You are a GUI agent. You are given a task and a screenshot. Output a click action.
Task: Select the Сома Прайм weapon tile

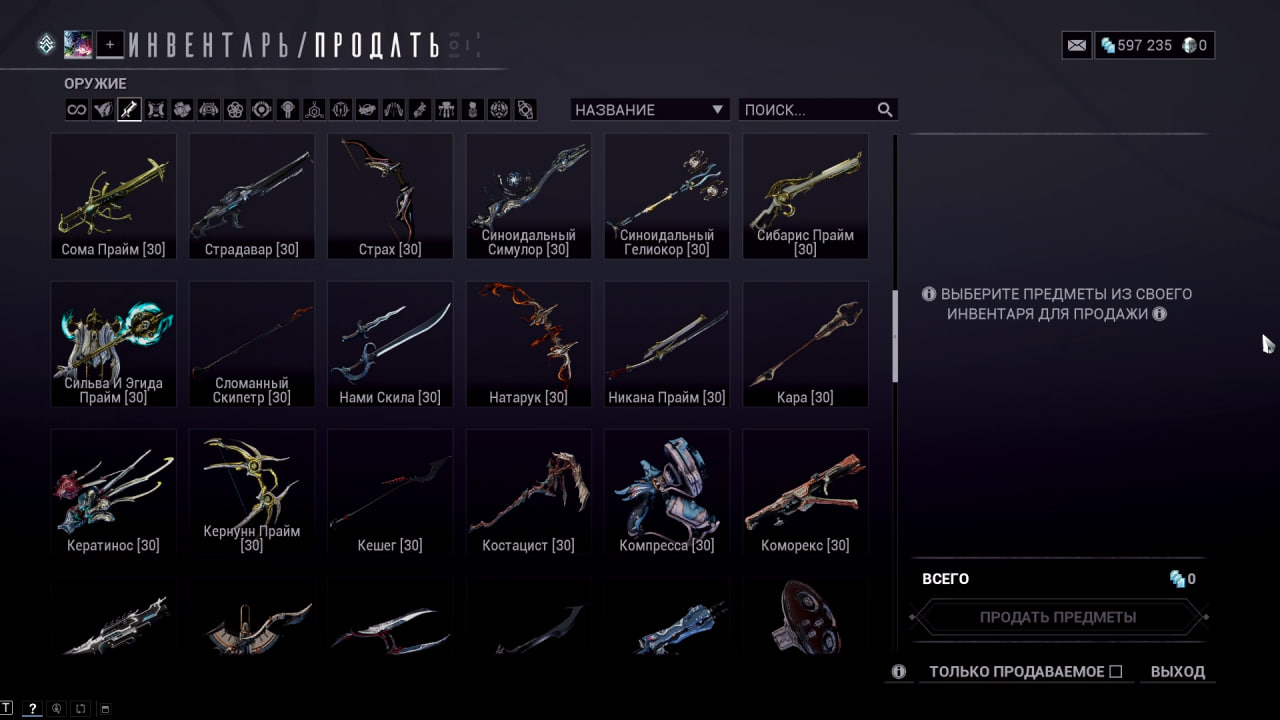click(x=113, y=196)
